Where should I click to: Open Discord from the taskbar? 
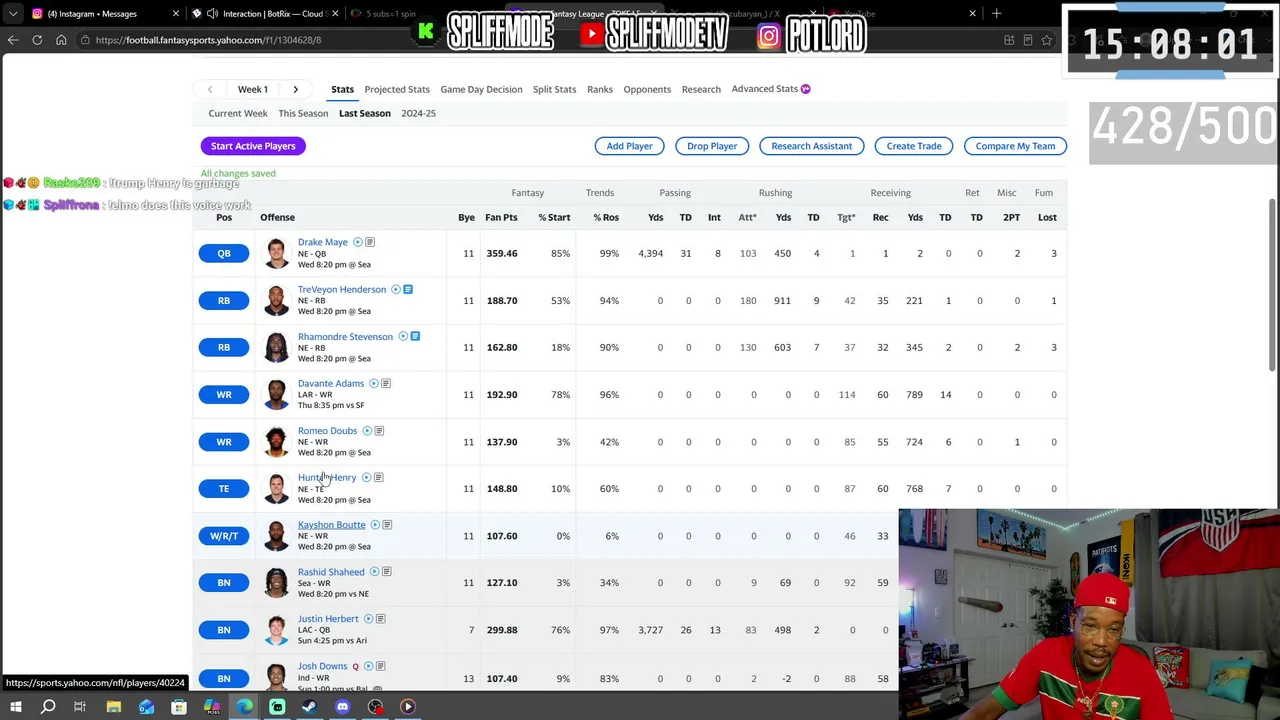pos(342,707)
